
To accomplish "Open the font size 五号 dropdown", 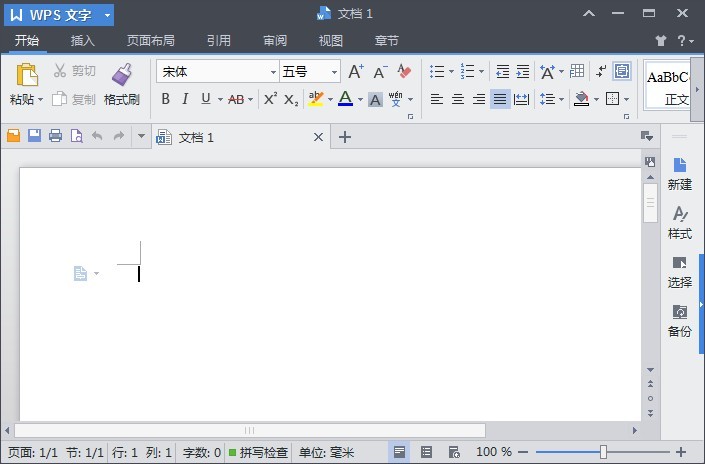I will click(334, 72).
